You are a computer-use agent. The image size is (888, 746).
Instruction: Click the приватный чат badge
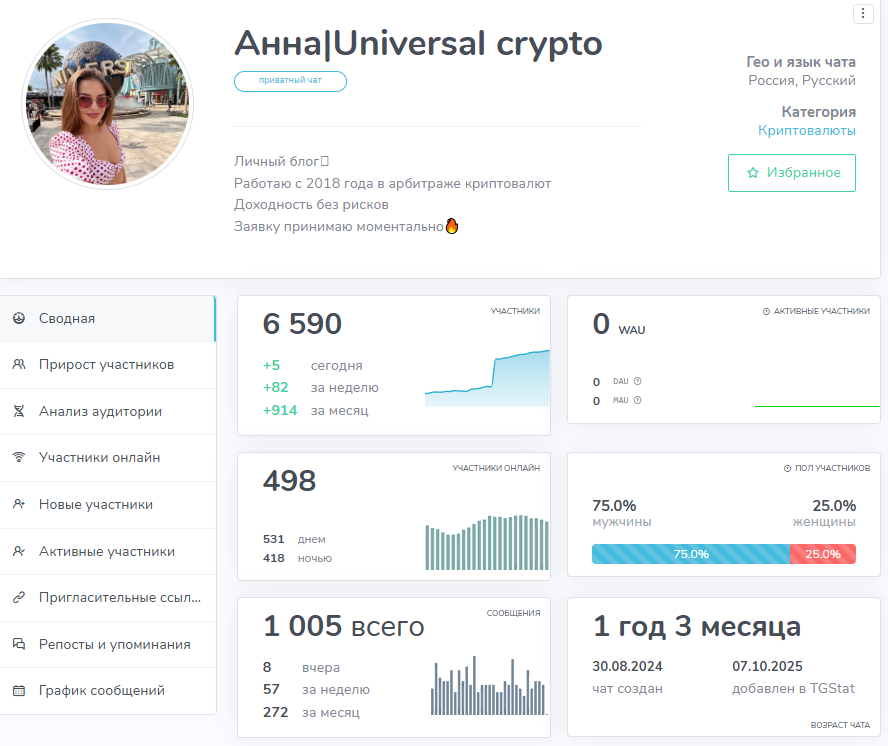pyautogui.click(x=291, y=81)
